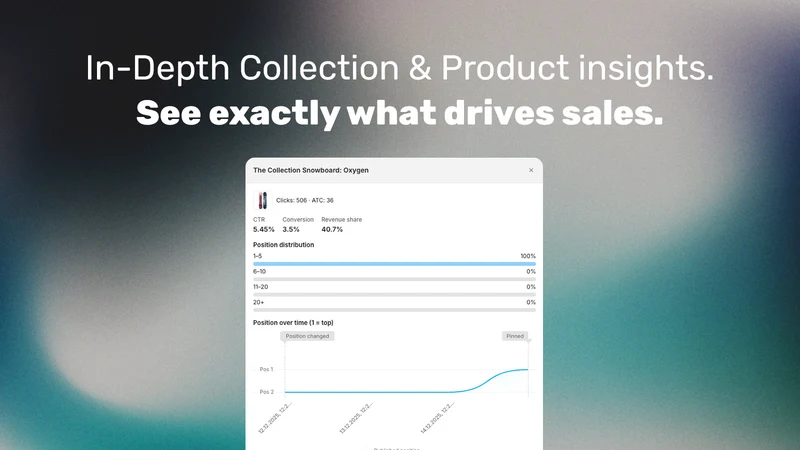Viewport: 800px width, 450px height.
Task: Click the Revenue share value 40.7%
Action: [332, 230]
